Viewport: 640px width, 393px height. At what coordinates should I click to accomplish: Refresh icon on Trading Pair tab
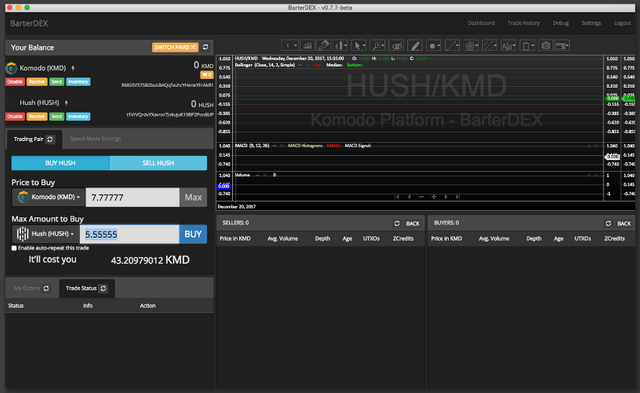(50, 140)
